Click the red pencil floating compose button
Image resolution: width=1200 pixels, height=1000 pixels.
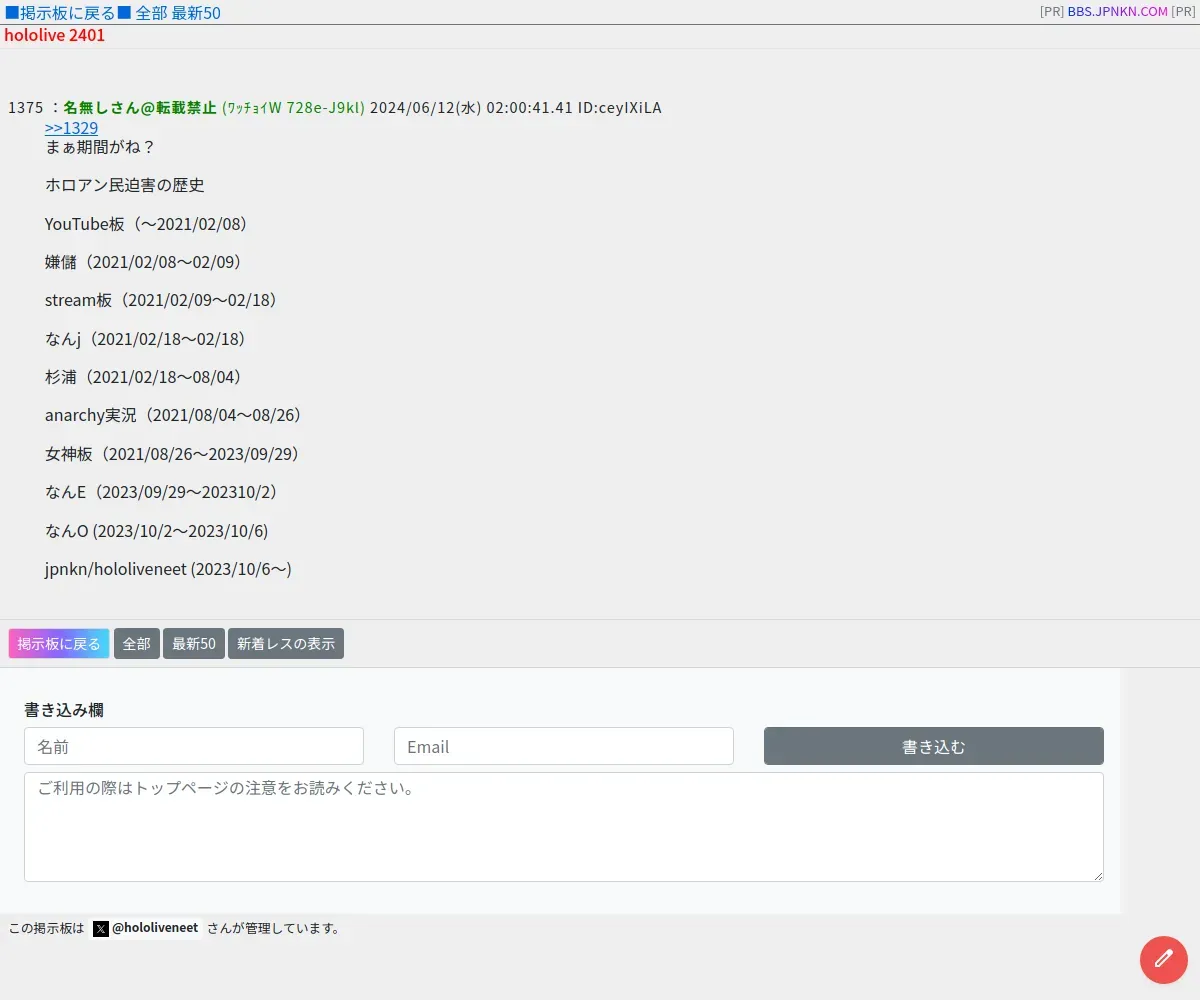point(1164,959)
